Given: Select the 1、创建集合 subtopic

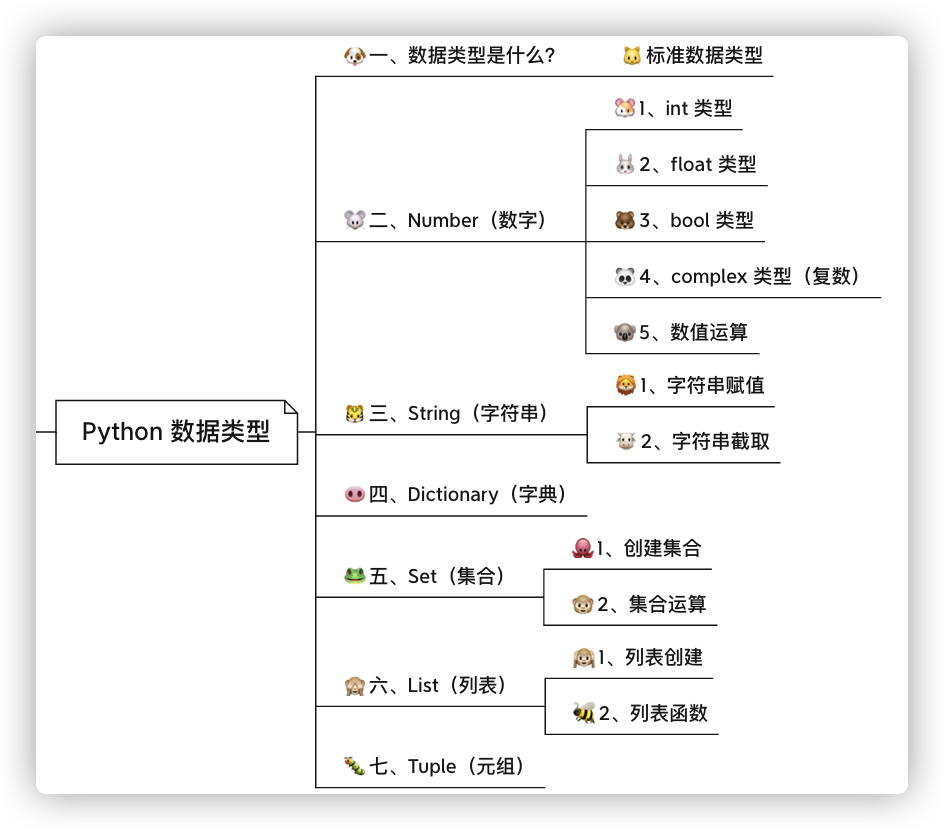Looking at the screenshot, I should pos(637,548).
